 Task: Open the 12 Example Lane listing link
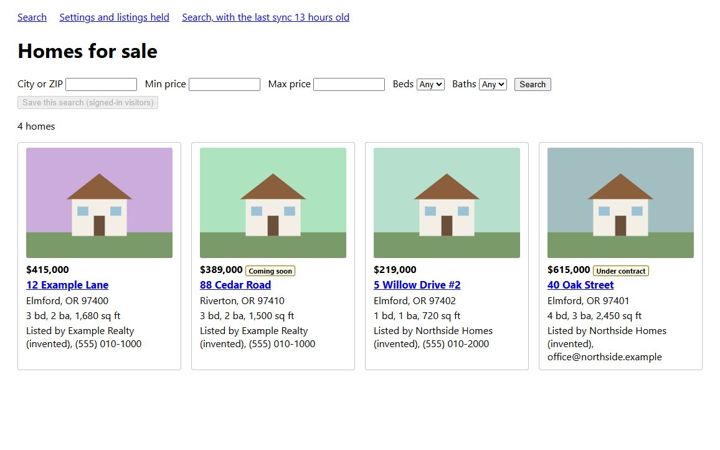[68, 285]
